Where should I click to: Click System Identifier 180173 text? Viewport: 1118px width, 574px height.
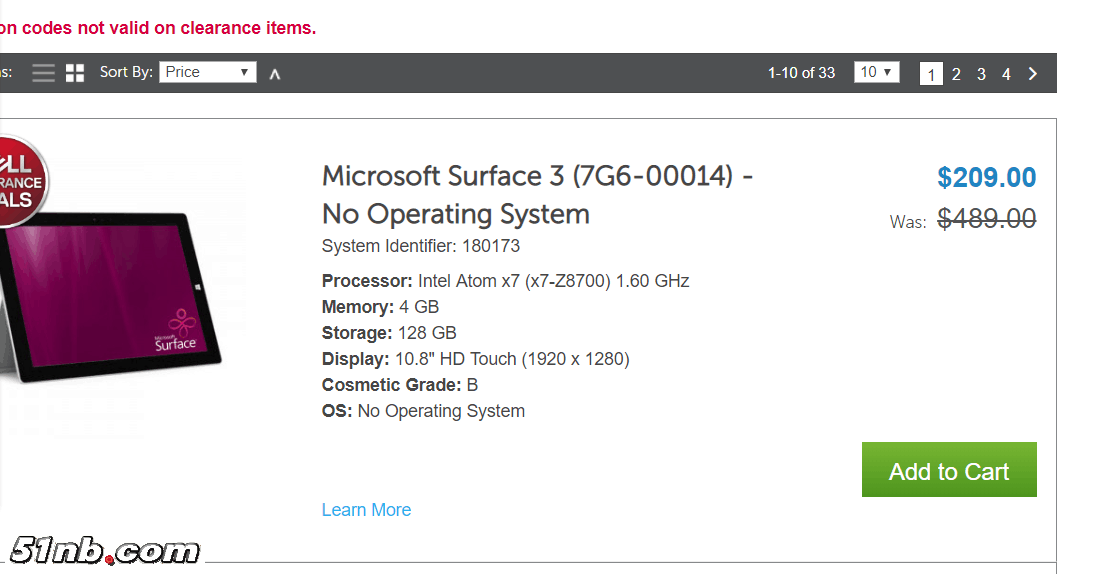click(x=421, y=246)
